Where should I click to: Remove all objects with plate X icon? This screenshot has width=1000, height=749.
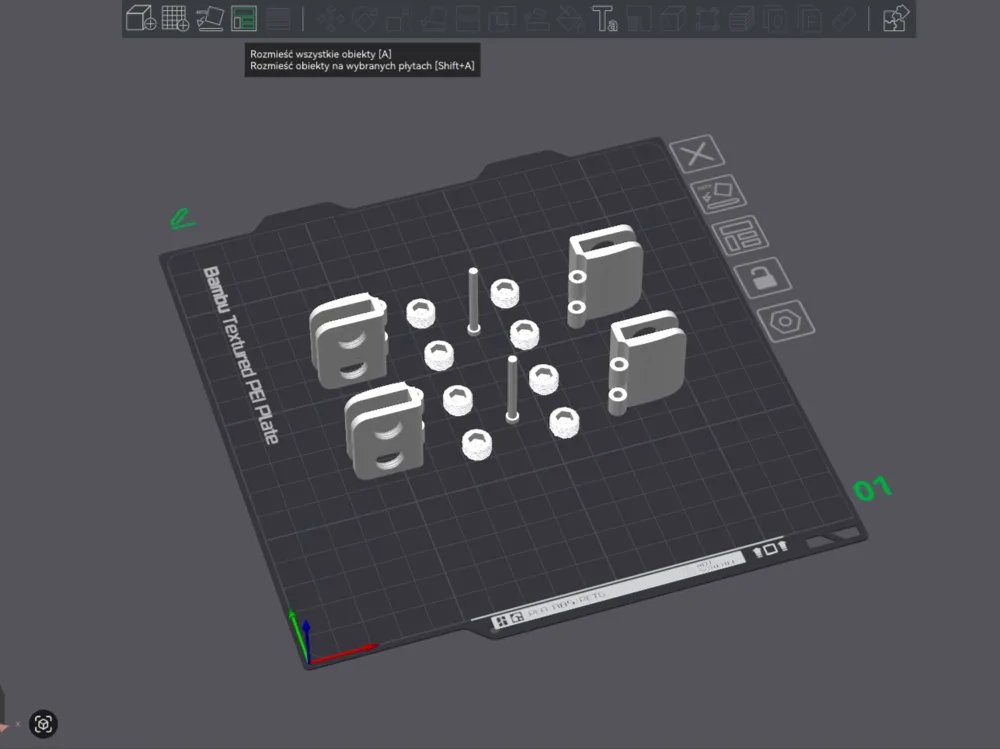pos(697,153)
